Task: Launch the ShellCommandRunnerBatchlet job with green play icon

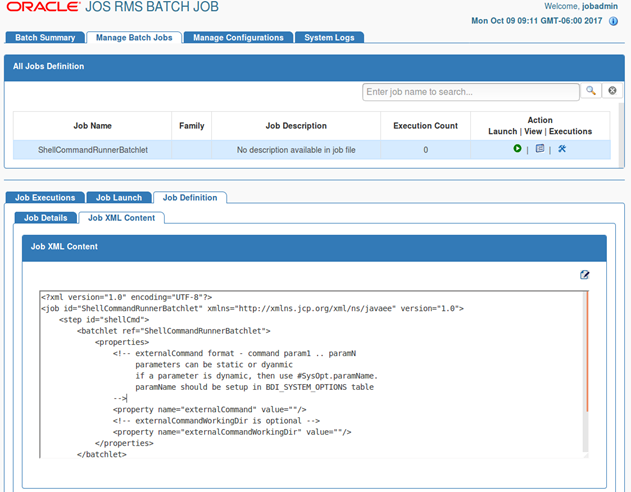Action: [517, 149]
